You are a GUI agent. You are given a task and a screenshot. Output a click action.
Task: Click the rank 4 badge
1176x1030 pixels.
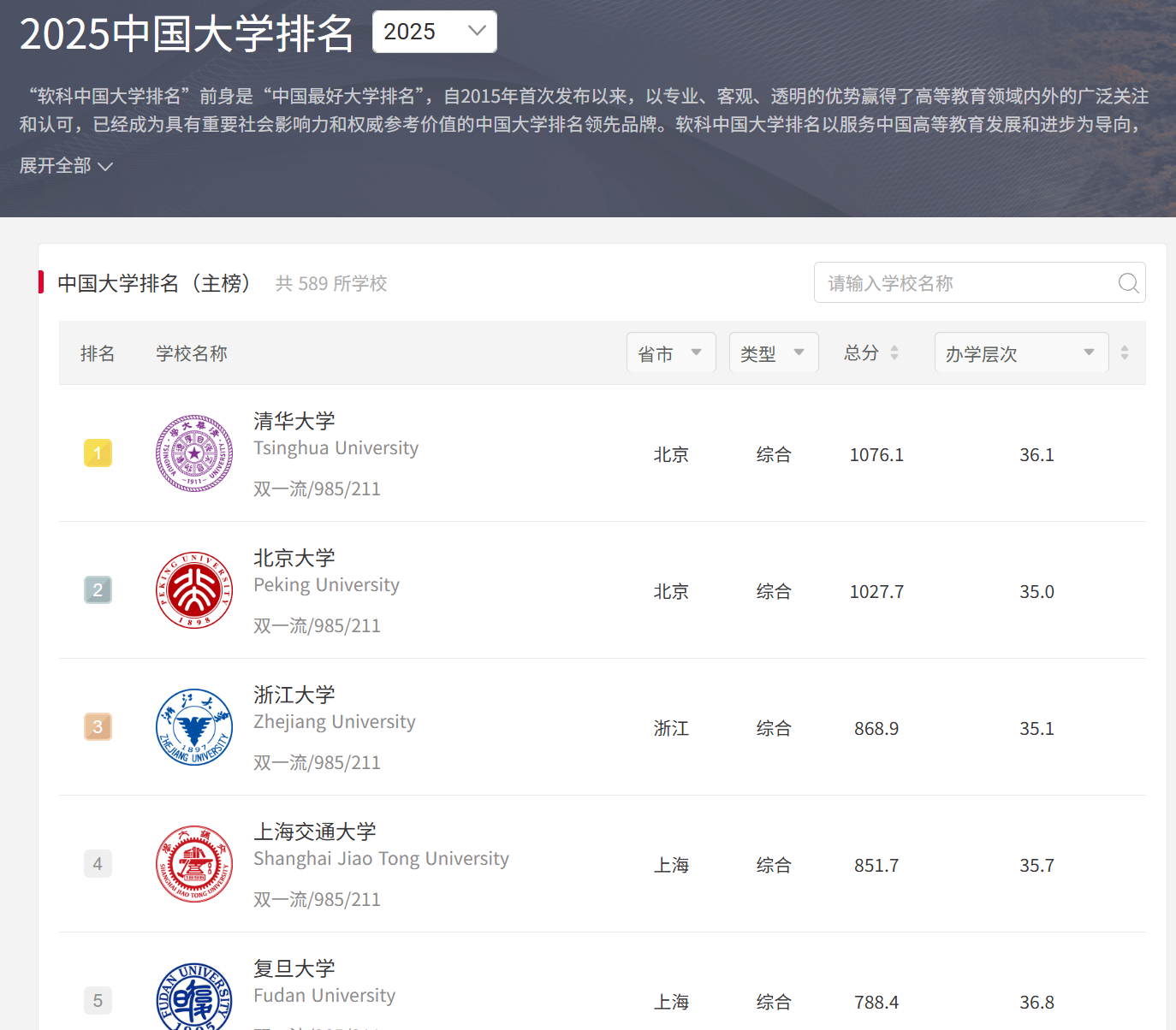click(98, 864)
